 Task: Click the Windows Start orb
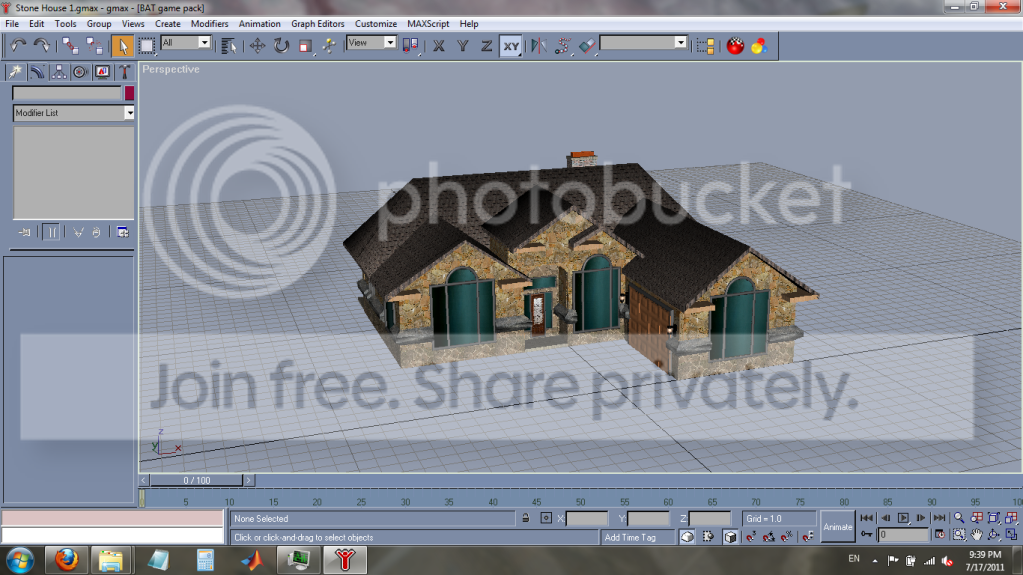tap(20, 560)
